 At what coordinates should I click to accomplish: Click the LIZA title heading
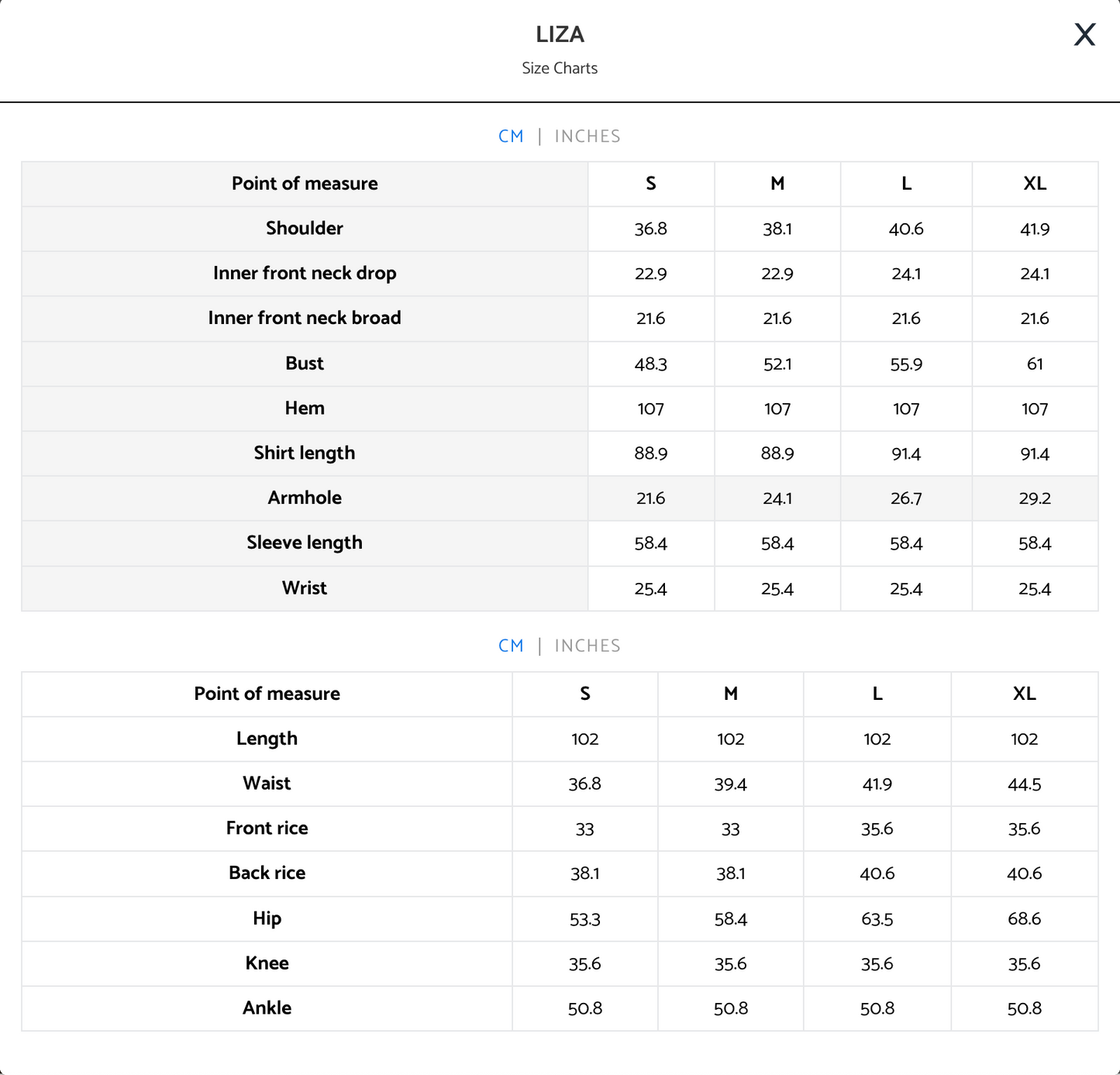click(560, 35)
